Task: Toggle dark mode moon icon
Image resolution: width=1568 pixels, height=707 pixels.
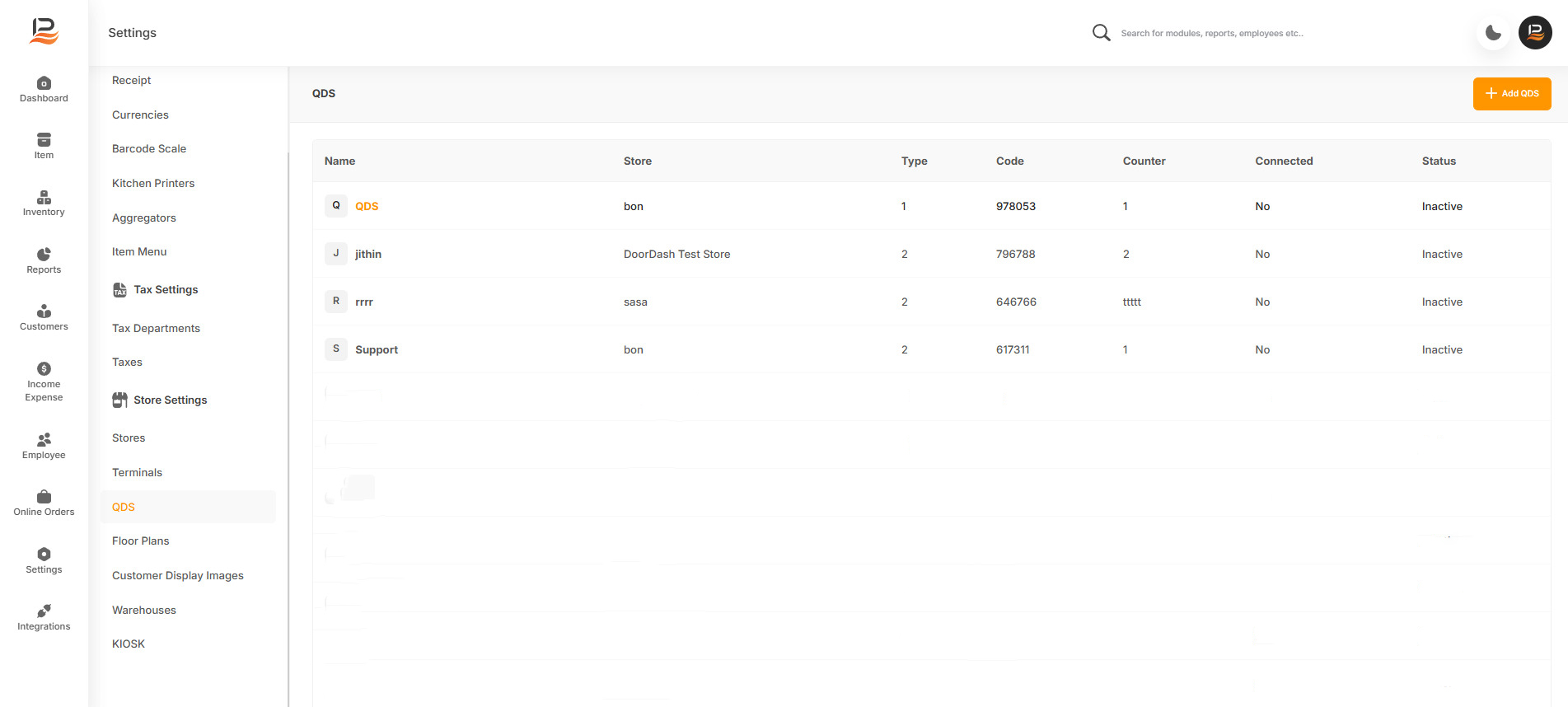Action: tap(1493, 33)
